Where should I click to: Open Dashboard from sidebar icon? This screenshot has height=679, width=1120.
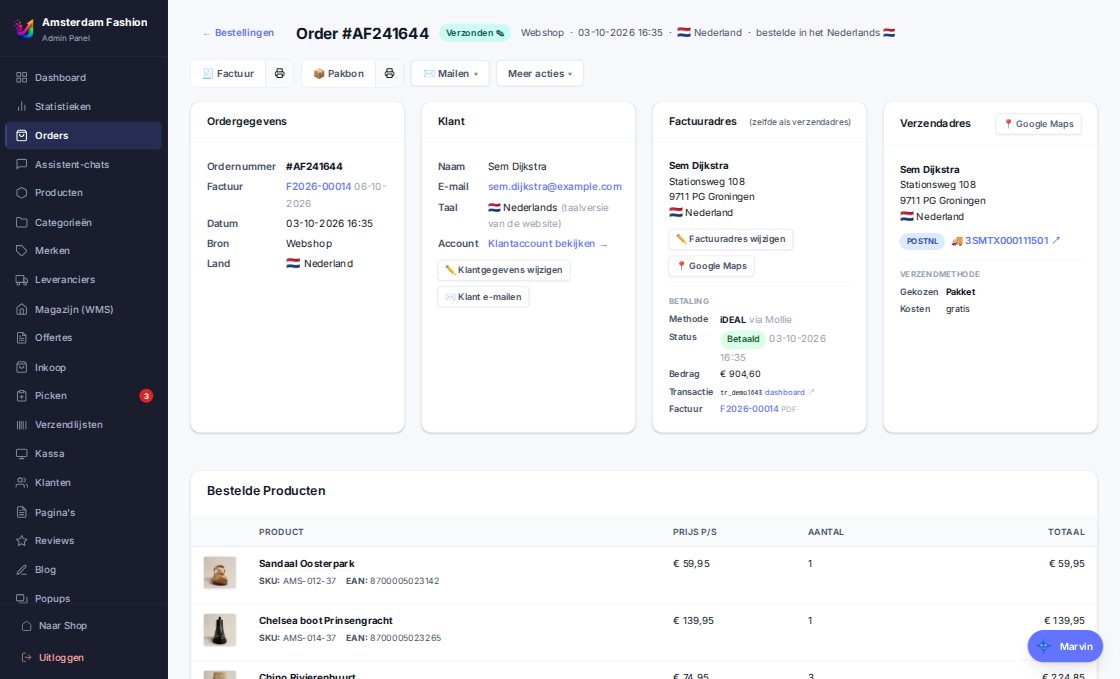(21, 77)
